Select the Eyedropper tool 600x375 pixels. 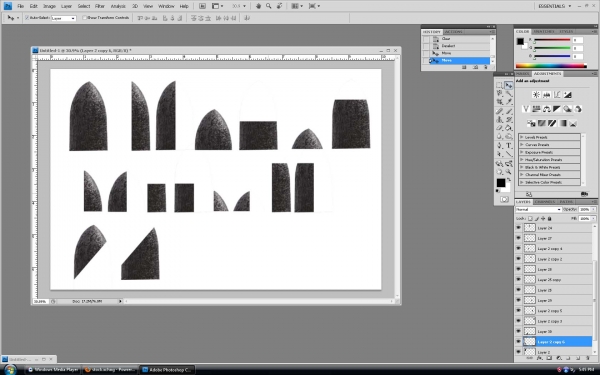[x=509, y=102]
